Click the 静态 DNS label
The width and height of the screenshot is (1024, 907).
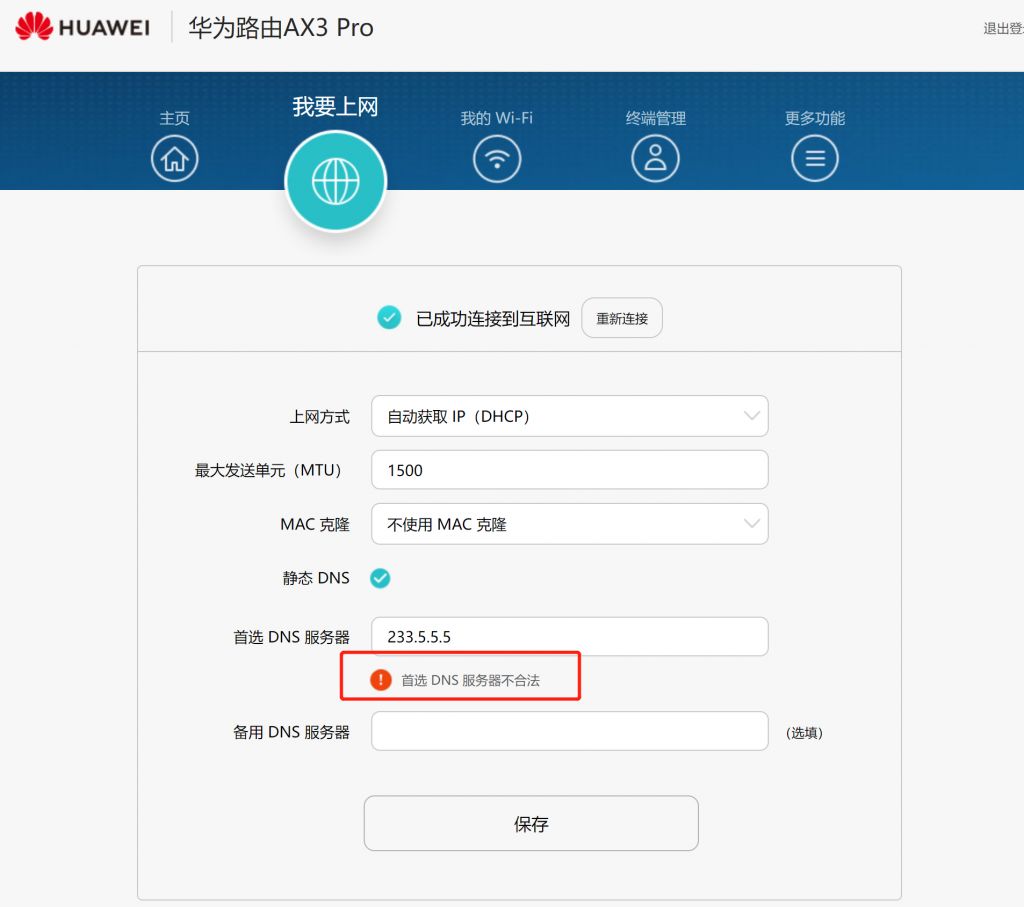click(316, 578)
